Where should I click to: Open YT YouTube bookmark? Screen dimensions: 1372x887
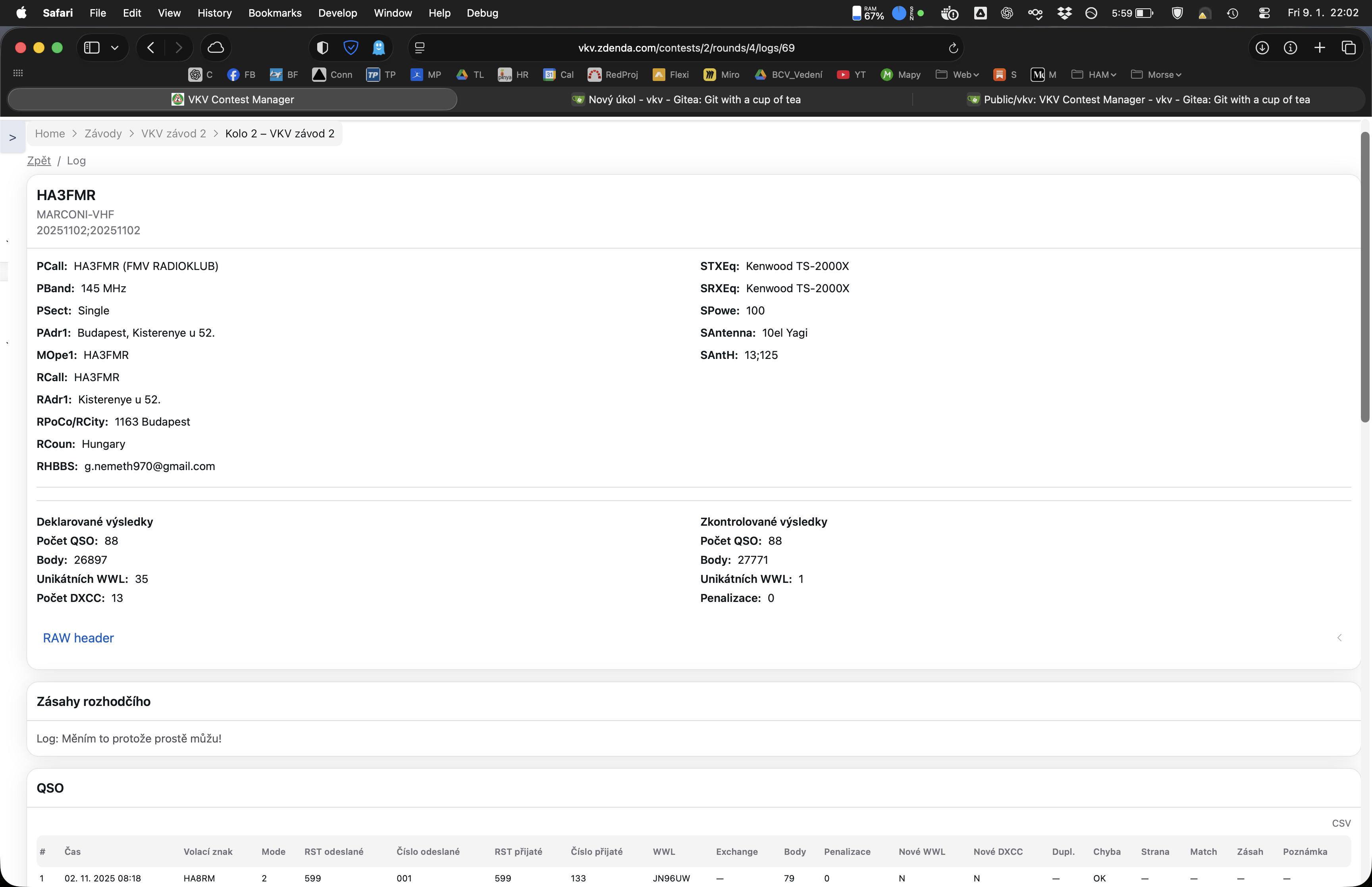click(851, 75)
